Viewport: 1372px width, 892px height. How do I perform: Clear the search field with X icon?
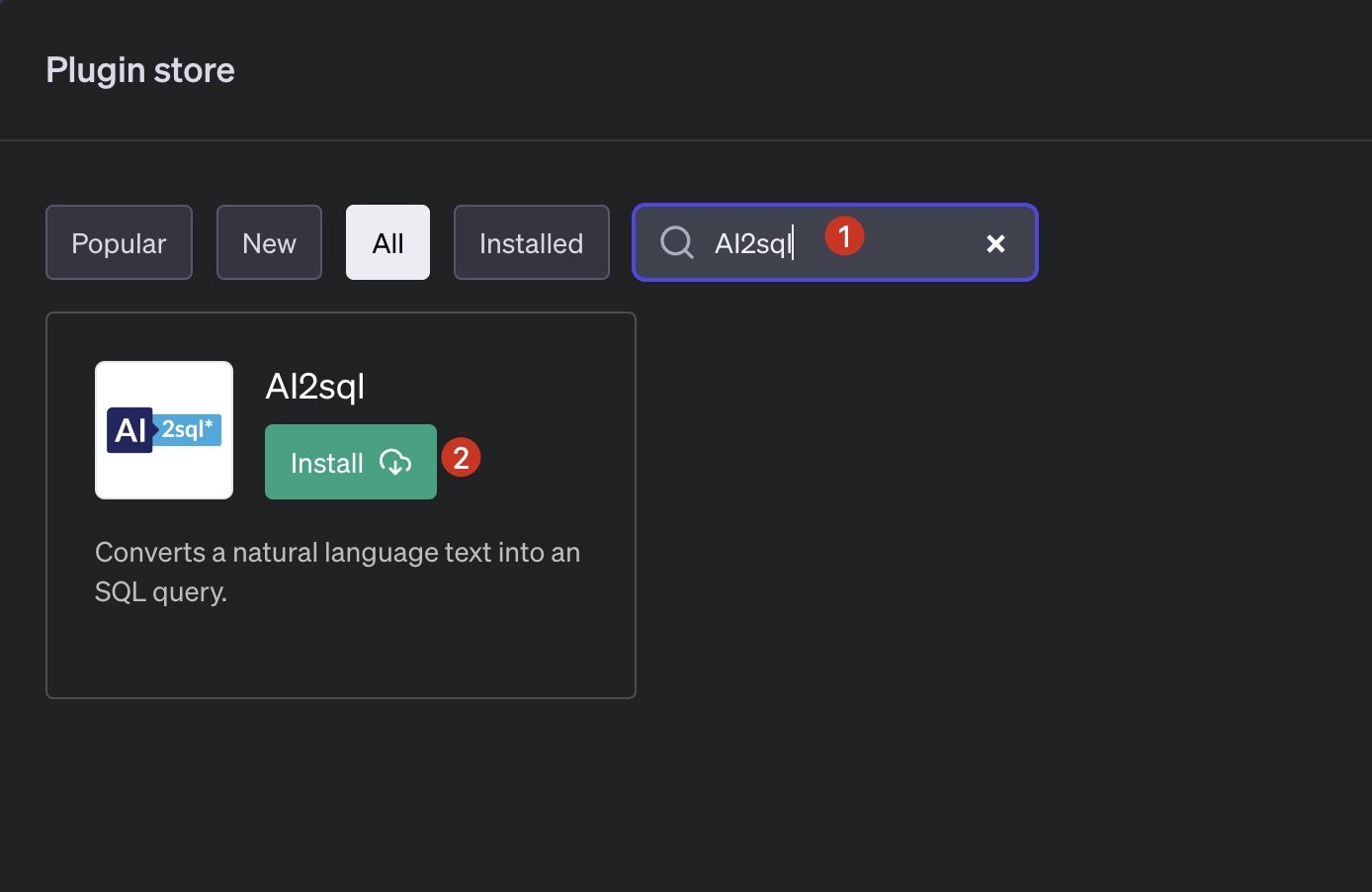(x=995, y=243)
